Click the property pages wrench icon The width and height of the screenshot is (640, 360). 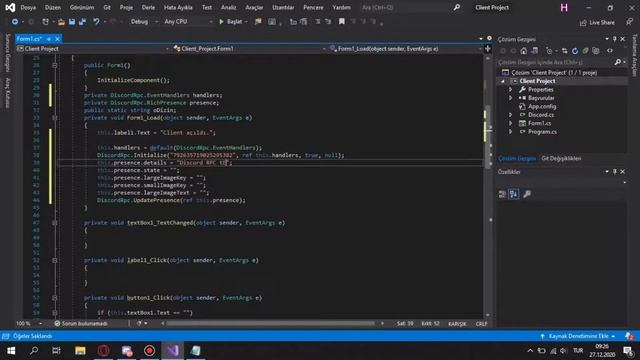(527, 194)
